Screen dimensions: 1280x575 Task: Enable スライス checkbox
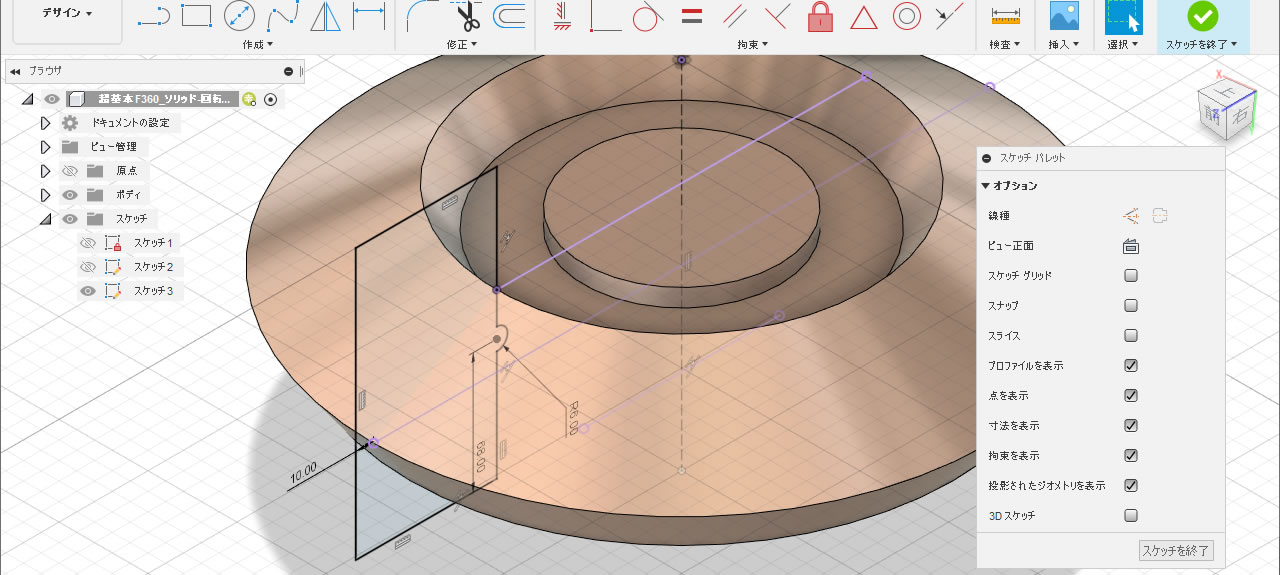pos(1131,335)
